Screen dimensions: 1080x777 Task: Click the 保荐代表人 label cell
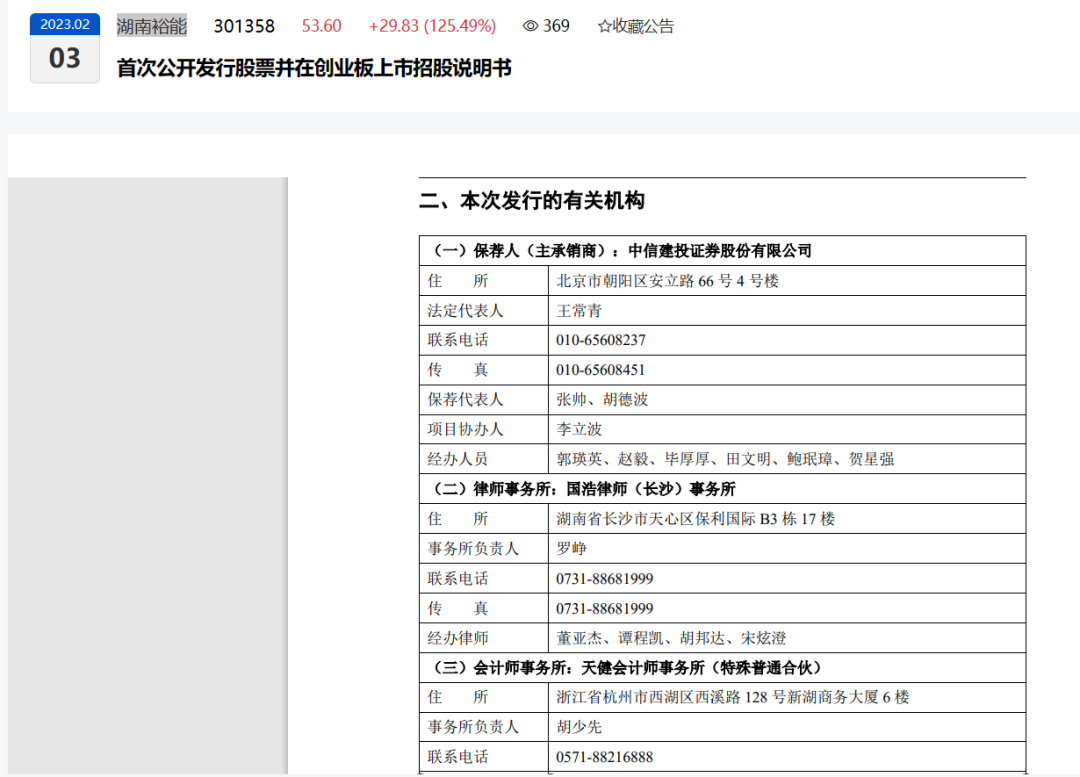click(484, 400)
